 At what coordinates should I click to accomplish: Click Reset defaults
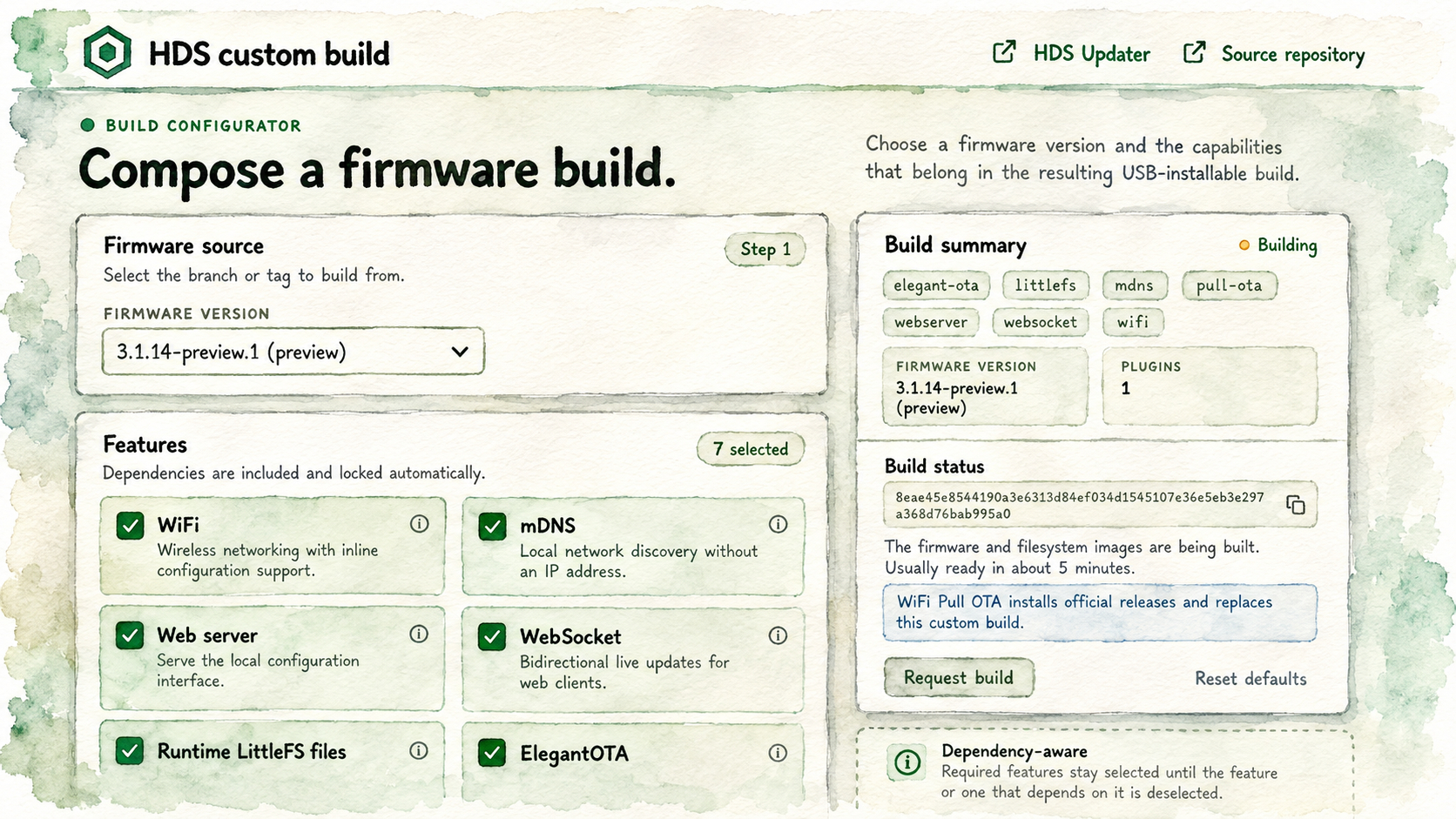tap(1250, 678)
